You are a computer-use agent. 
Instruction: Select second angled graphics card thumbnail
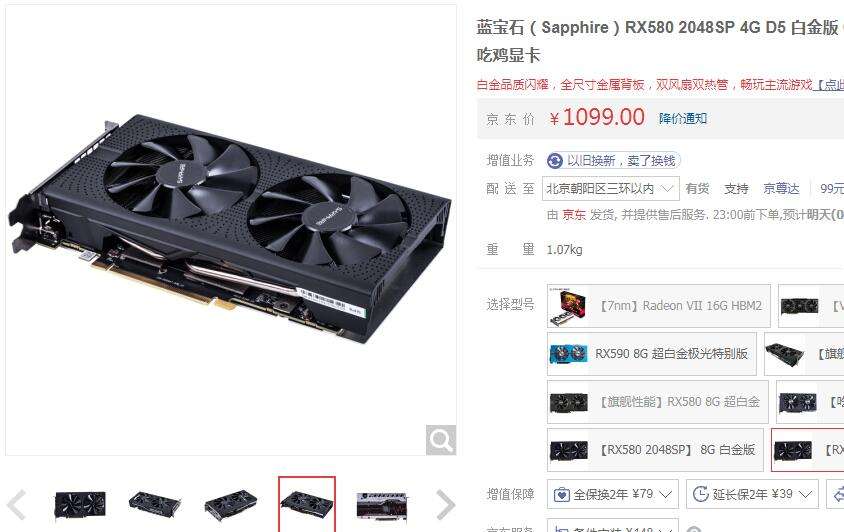155,505
